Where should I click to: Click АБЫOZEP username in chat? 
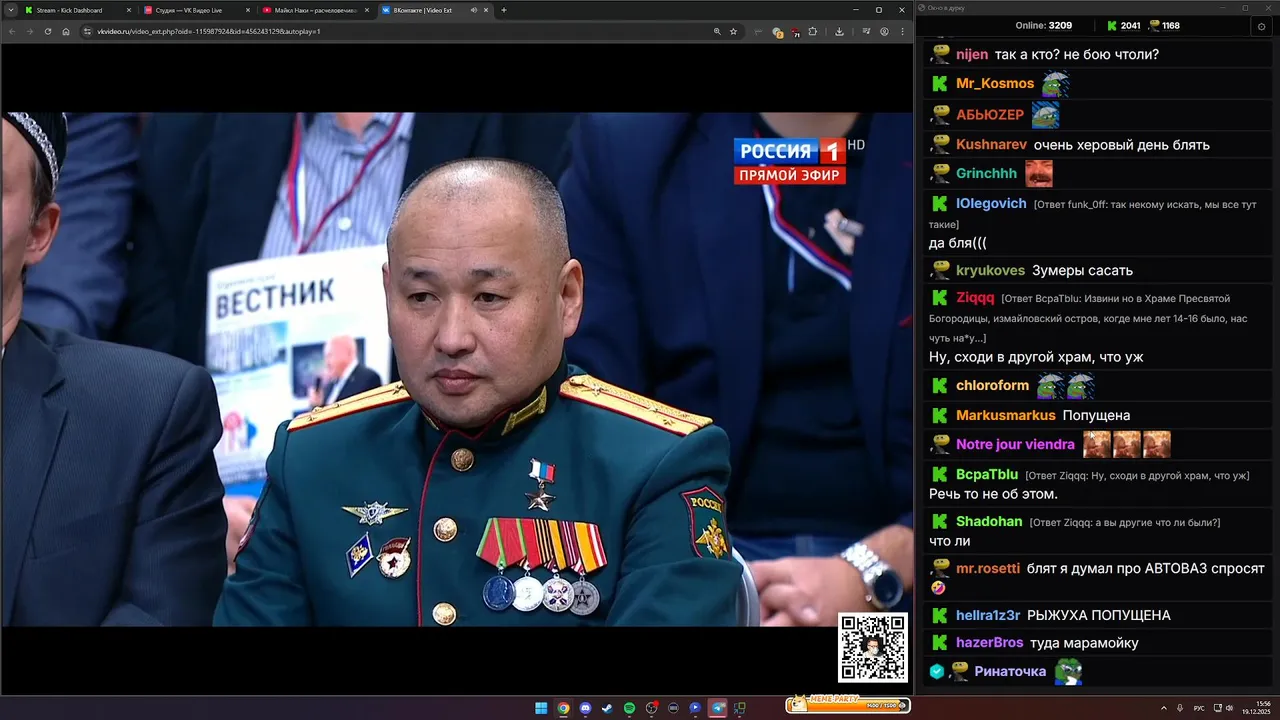click(x=990, y=115)
